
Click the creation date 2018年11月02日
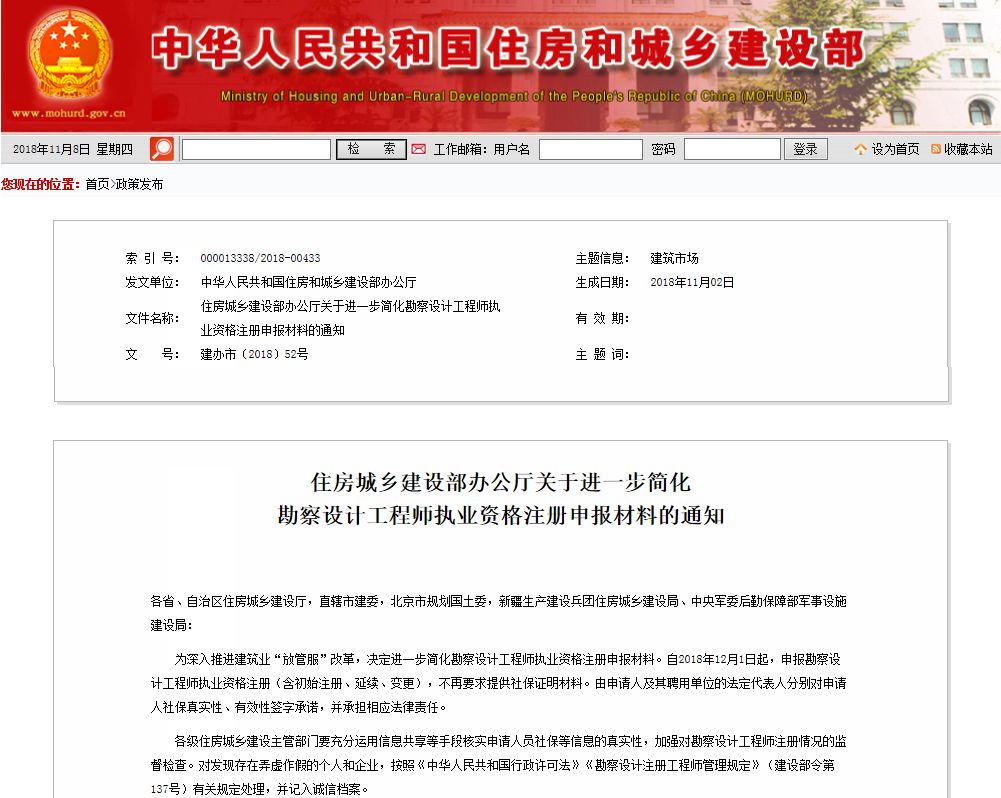coord(692,282)
